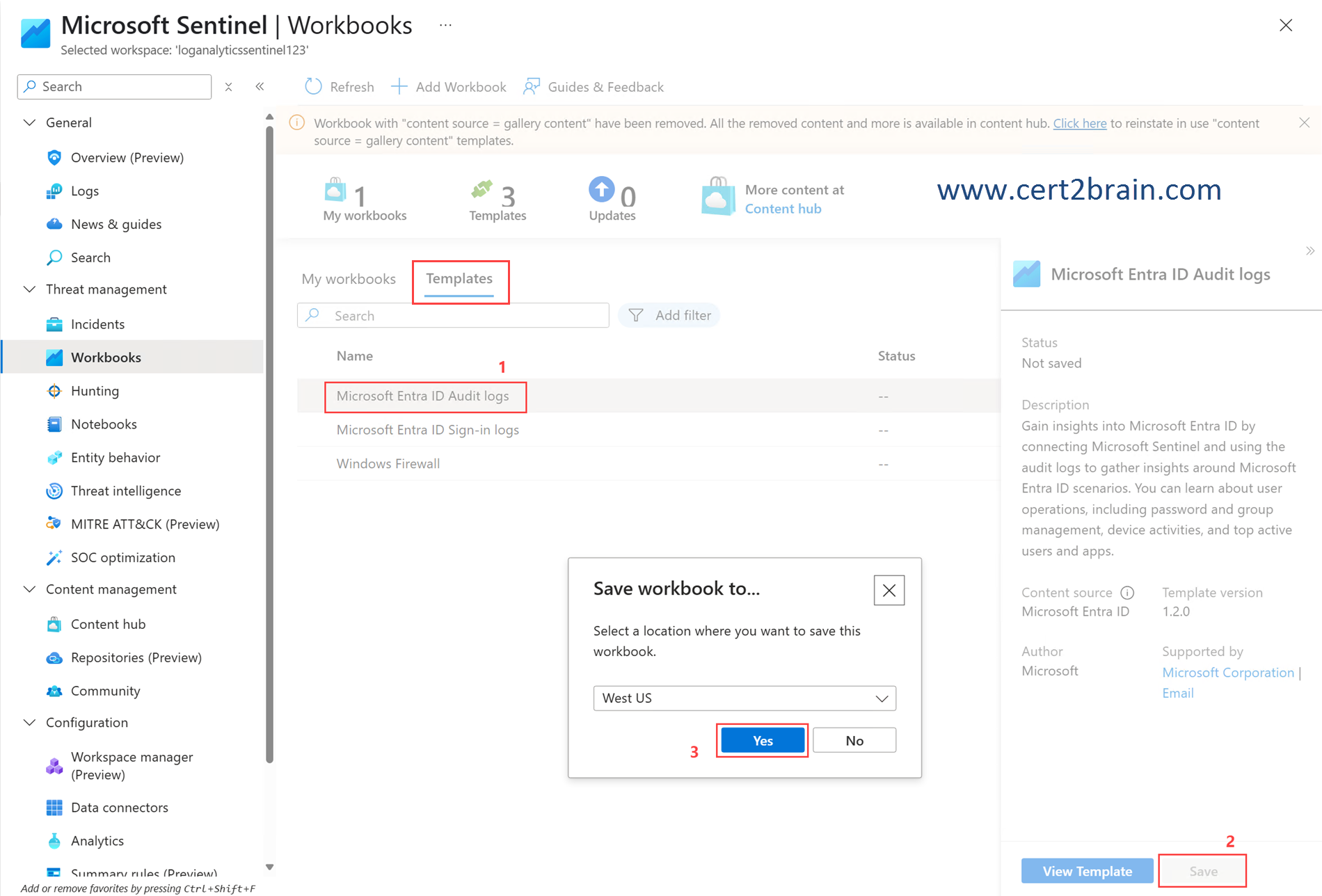Clear the sidebar search with X icon
This screenshot has height=896, width=1322.
click(228, 87)
